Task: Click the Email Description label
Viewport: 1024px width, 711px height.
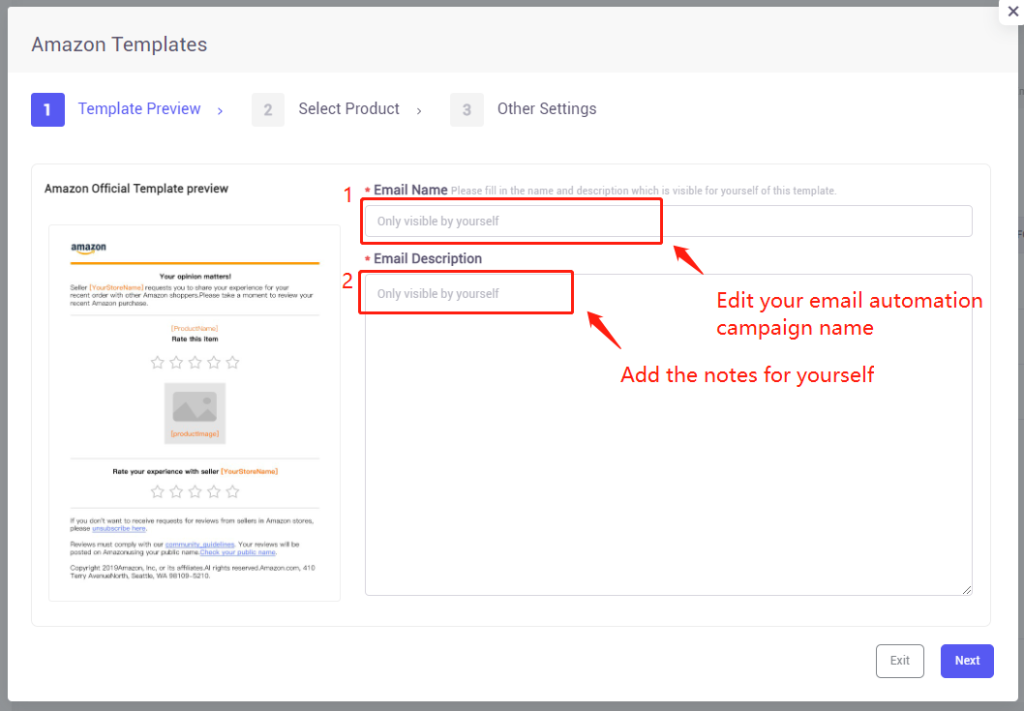Action: [428, 259]
